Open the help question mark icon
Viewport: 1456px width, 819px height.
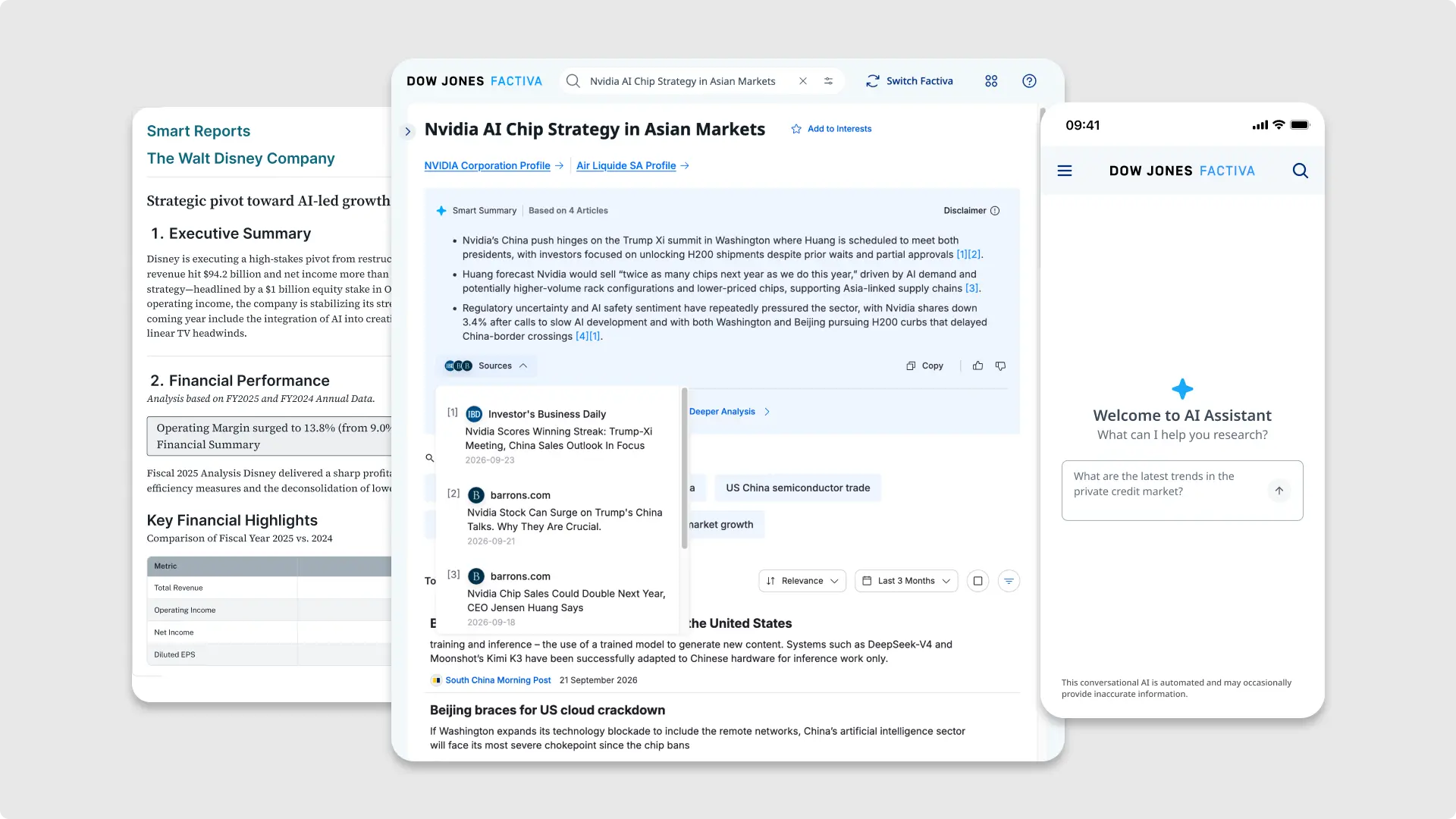tap(1029, 81)
